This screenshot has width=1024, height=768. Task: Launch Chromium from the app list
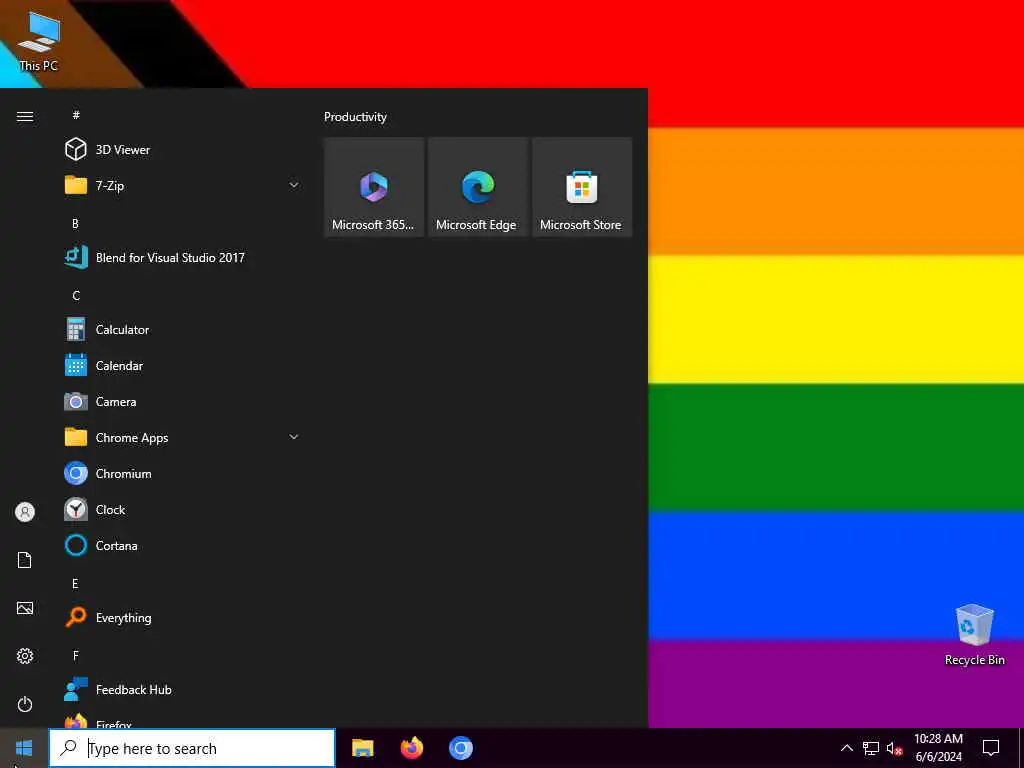(x=183, y=473)
